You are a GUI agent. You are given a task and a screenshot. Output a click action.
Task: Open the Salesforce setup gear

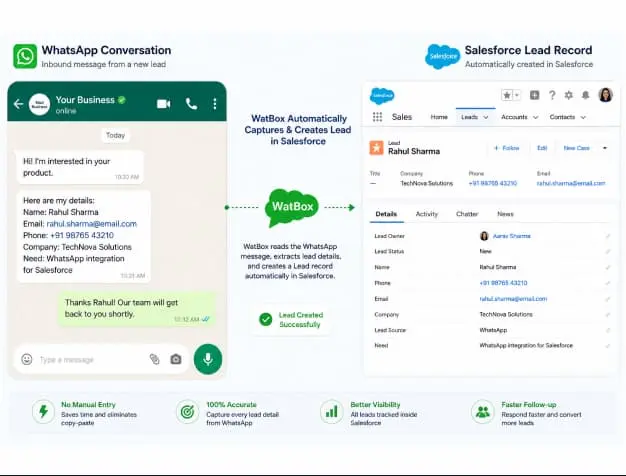pos(569,95)
